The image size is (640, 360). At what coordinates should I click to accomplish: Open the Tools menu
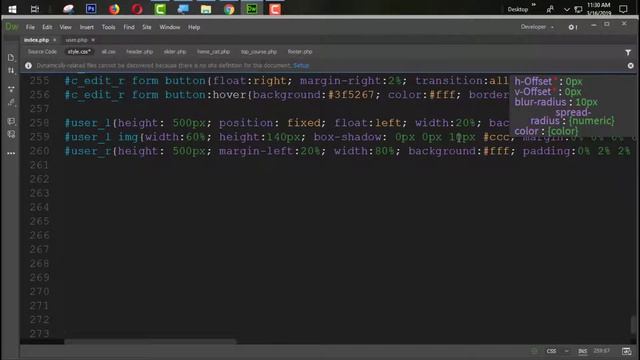pos(108,27)
